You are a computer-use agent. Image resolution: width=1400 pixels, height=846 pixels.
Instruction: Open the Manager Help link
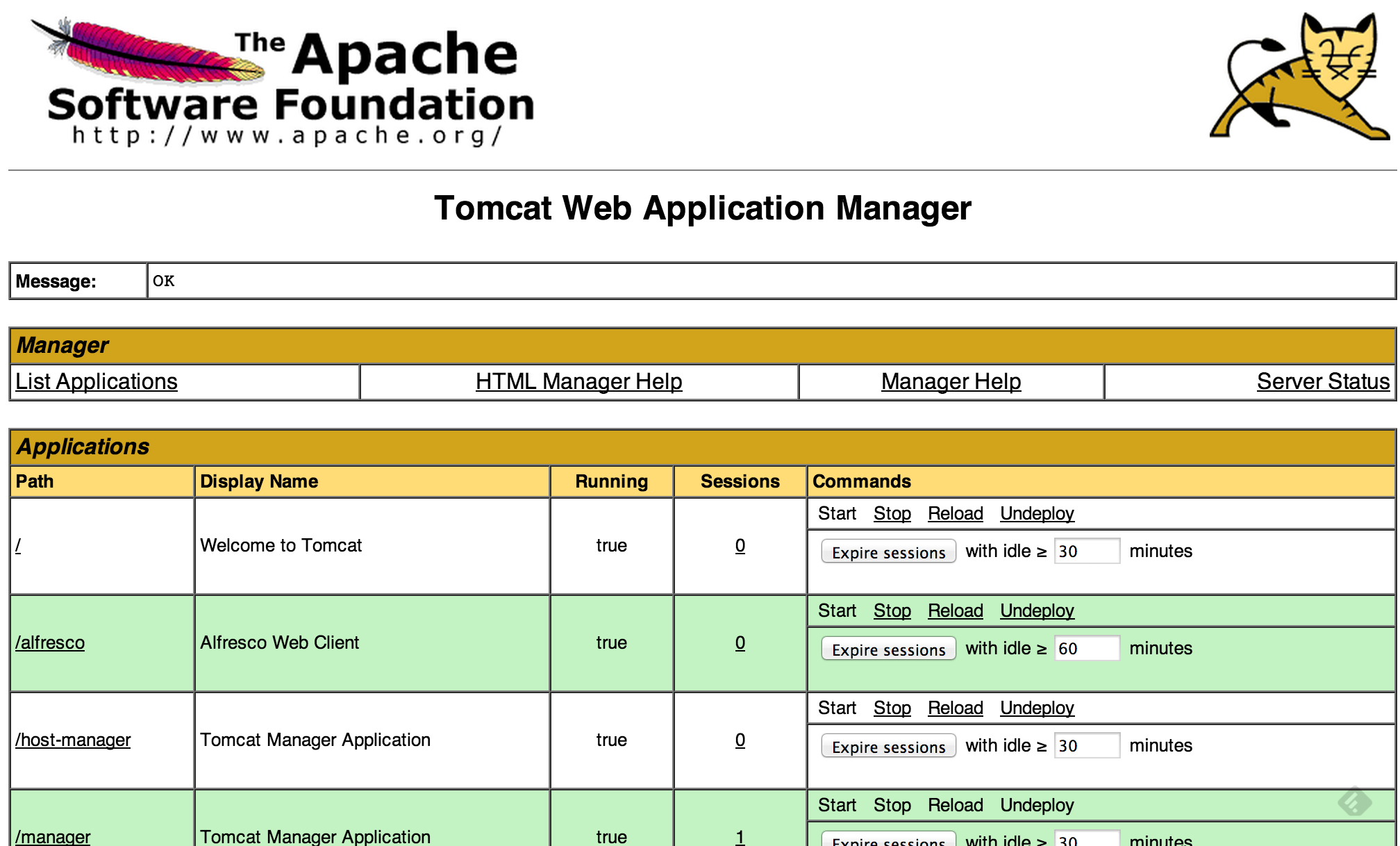pos(951,381)
